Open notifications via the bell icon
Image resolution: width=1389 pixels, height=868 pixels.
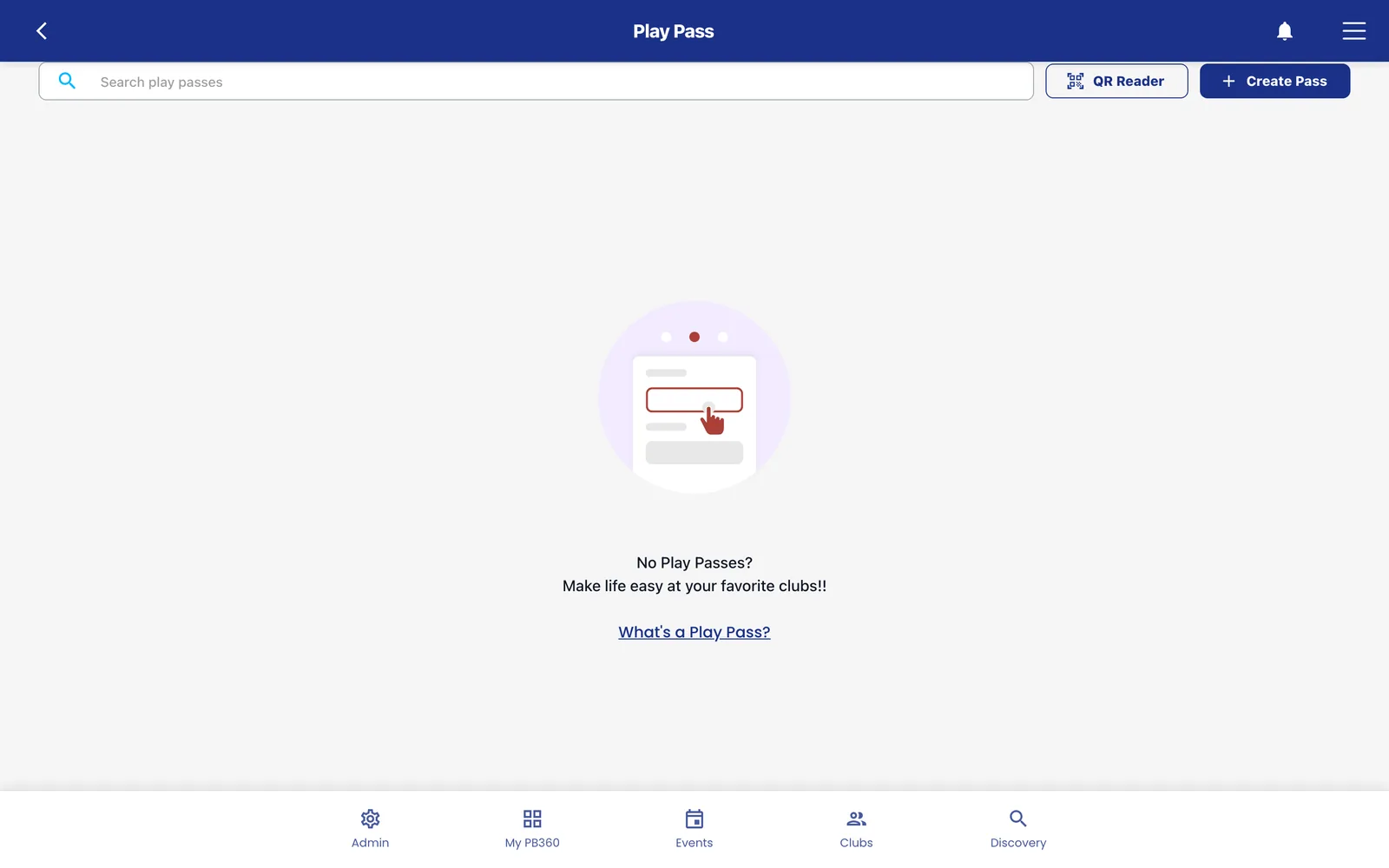(x=1285, y=31)
